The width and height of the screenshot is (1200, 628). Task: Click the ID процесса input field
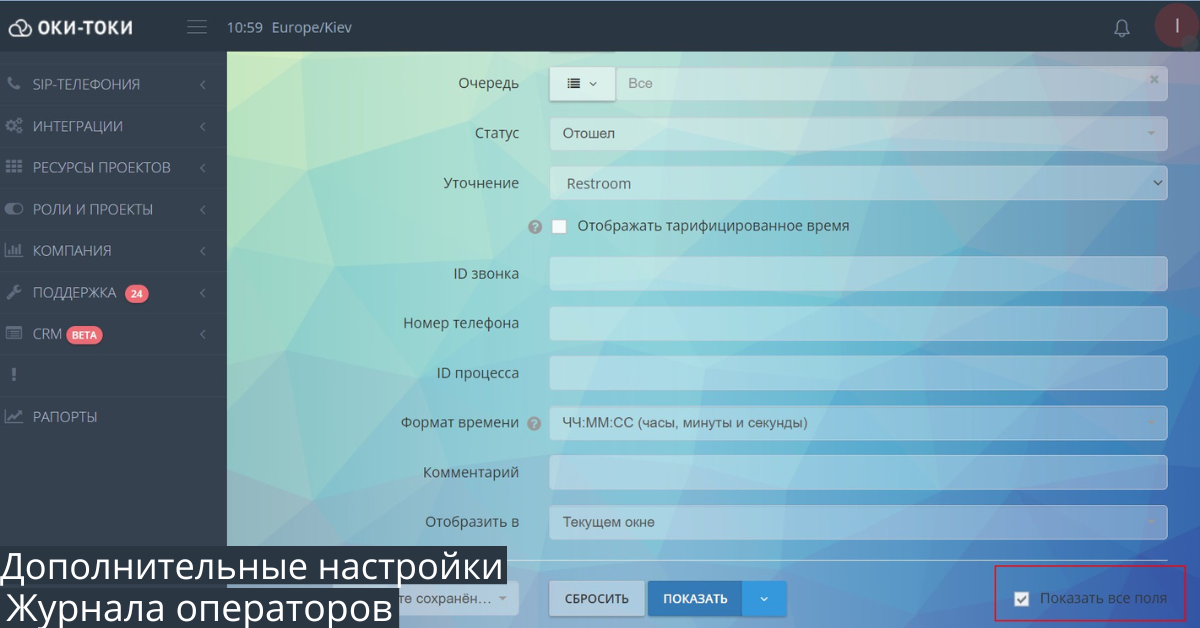tap(858, 373)
